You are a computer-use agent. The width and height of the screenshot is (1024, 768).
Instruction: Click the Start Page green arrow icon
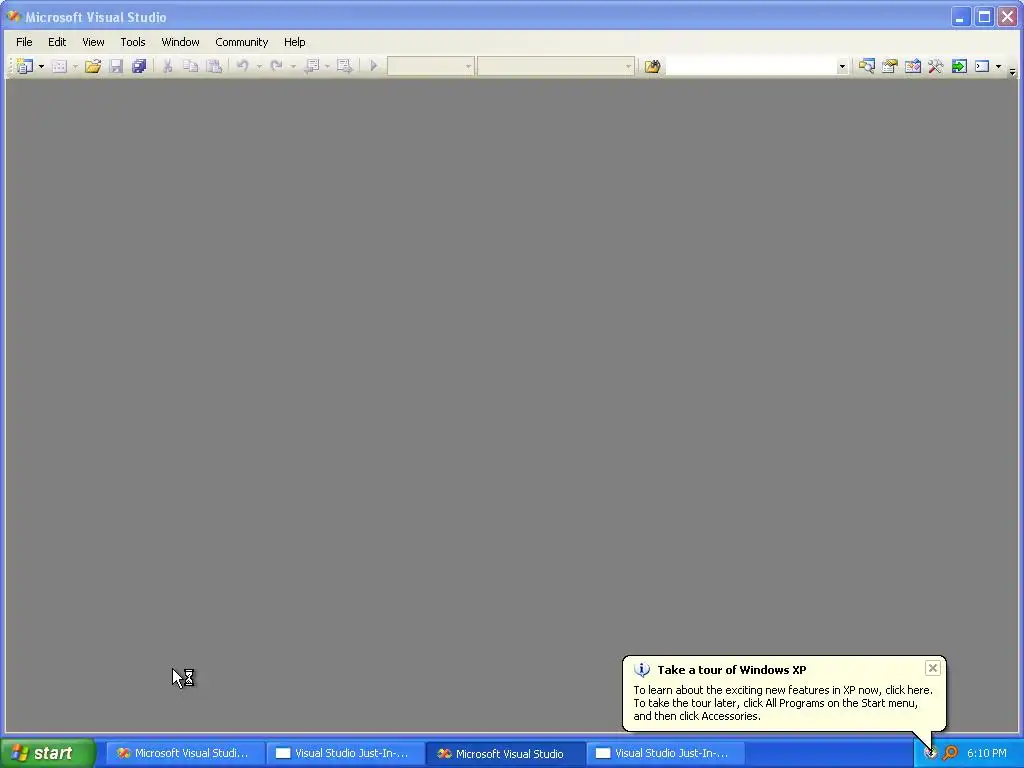point(959,66)
